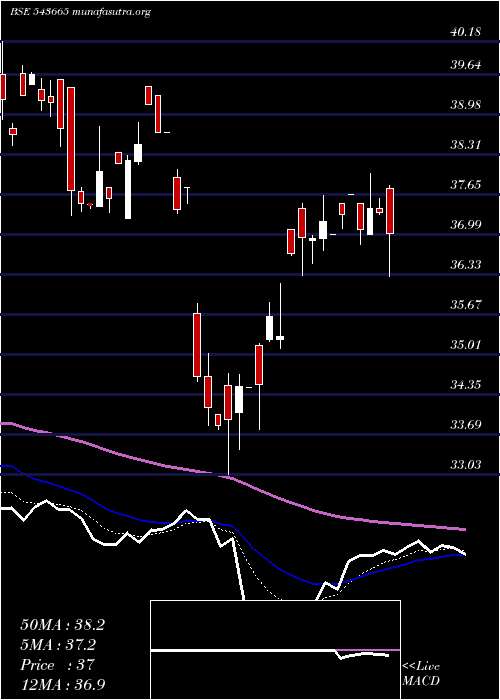Click the BSE 543665 munafasutra.org header text

[80, 12]
